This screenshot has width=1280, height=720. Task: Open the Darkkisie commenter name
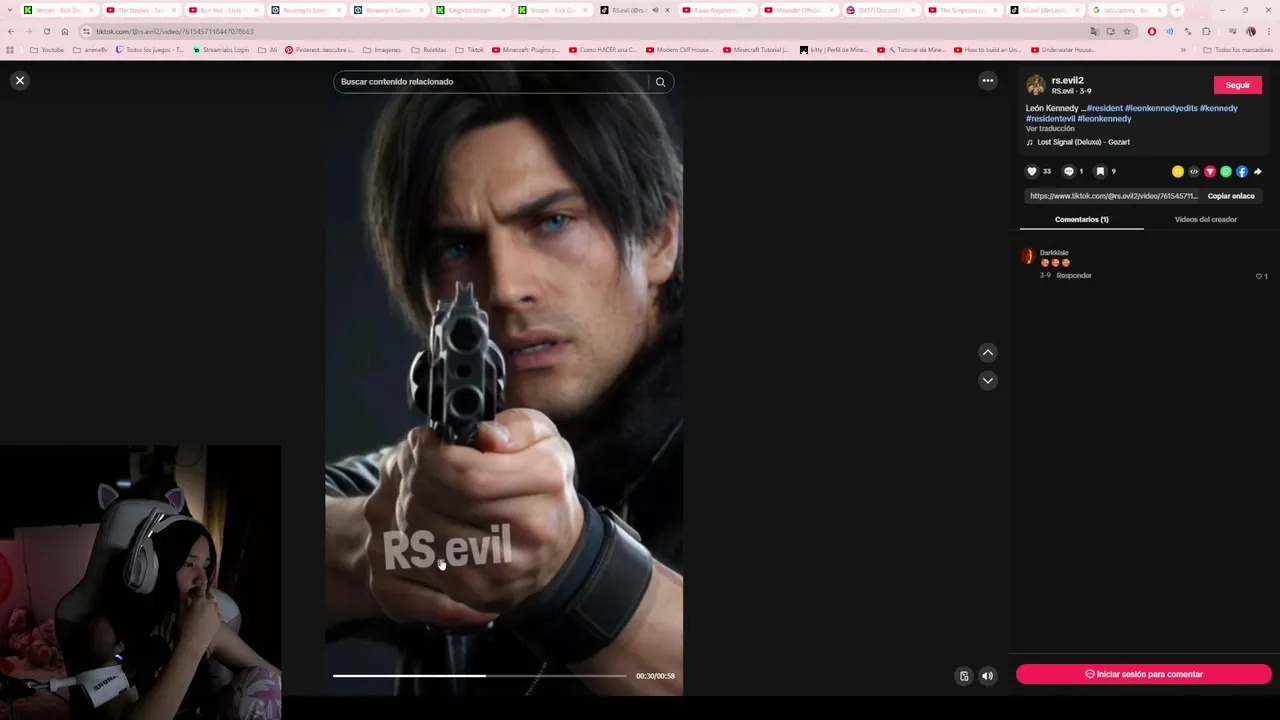click(x=1054, y=253)
